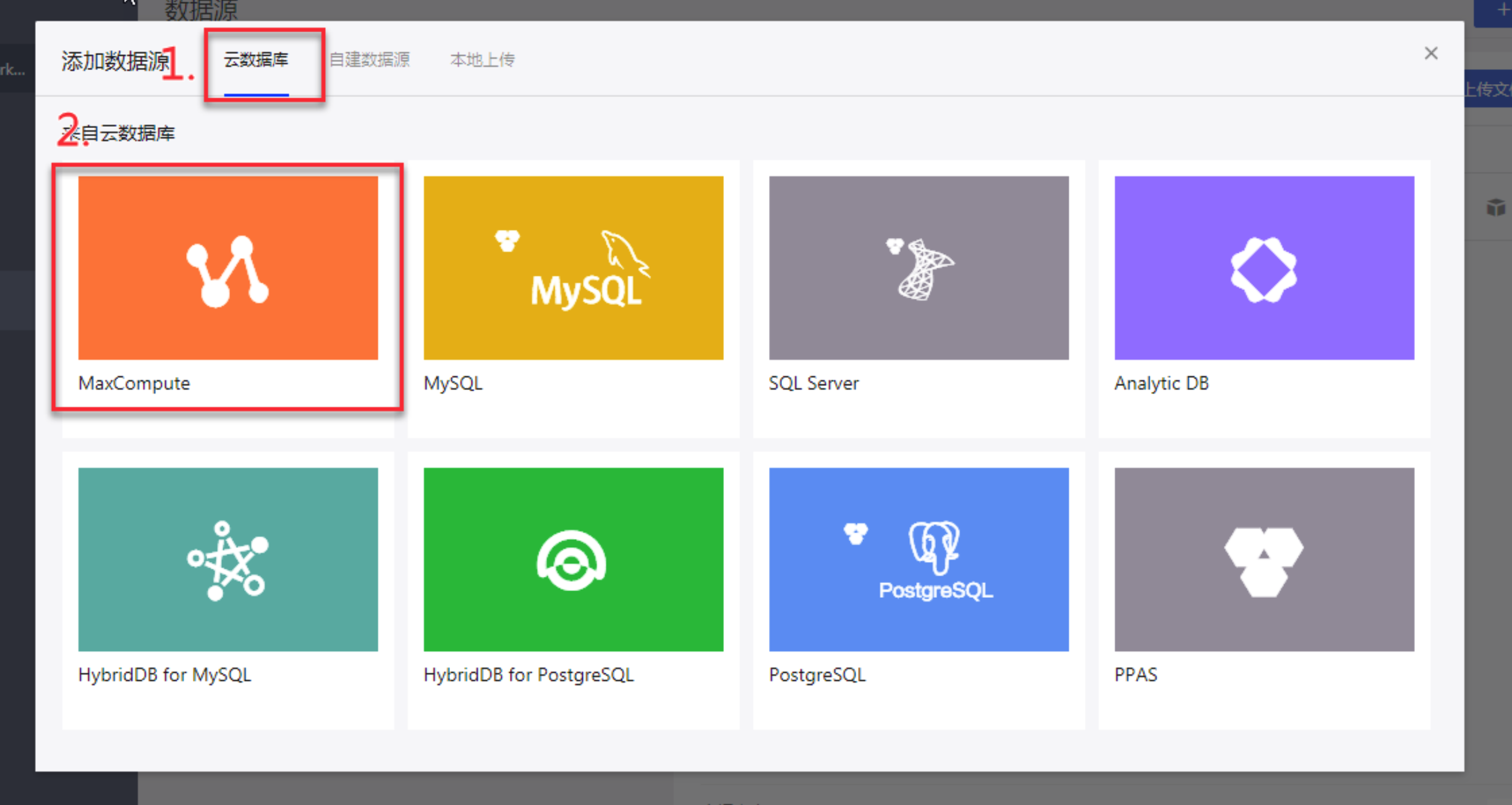Click the PPAS text label
Image resolution: width=1512 pixels, height=805 pixels.
(1136, 675)
